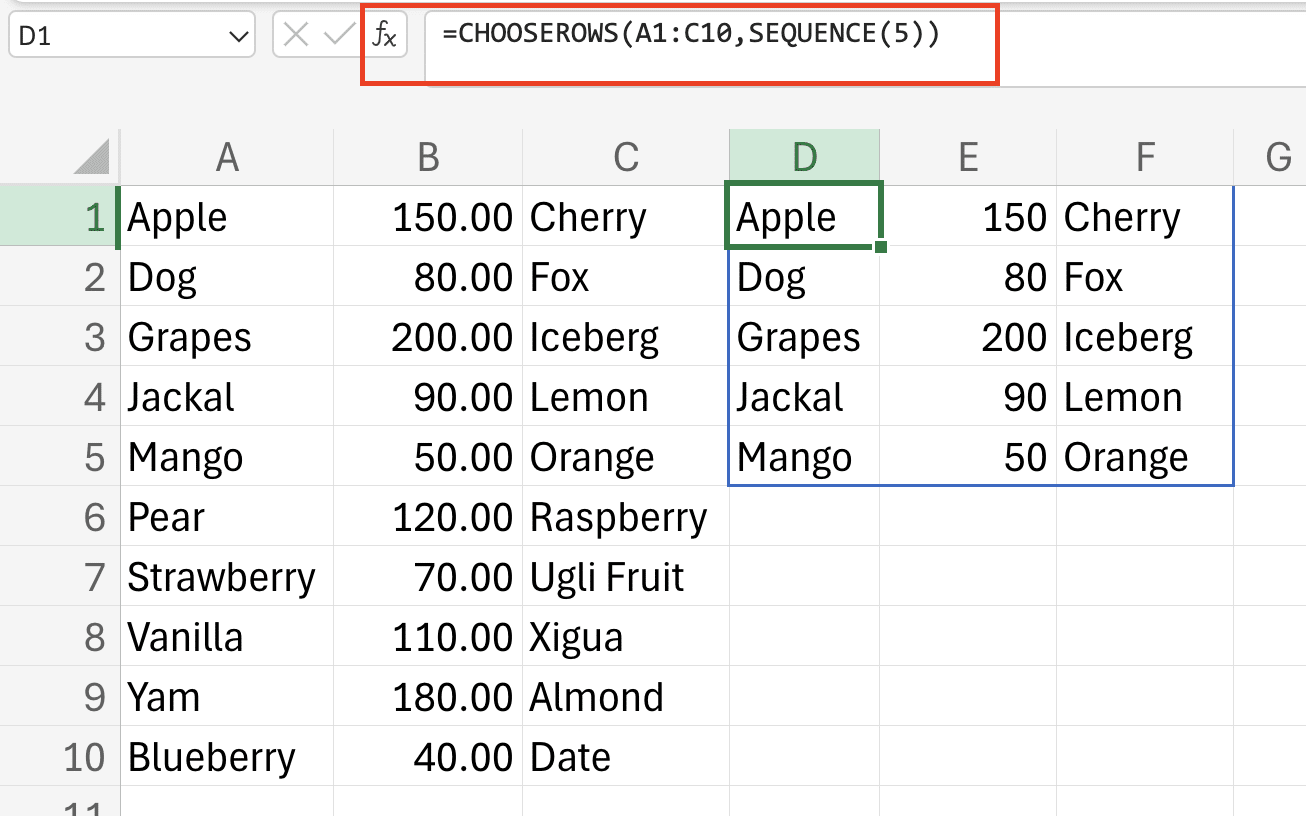Click cell A6 containing Pear
Image resolution: width=1306 pixels, height=816 pixels.
pos(227,516)
